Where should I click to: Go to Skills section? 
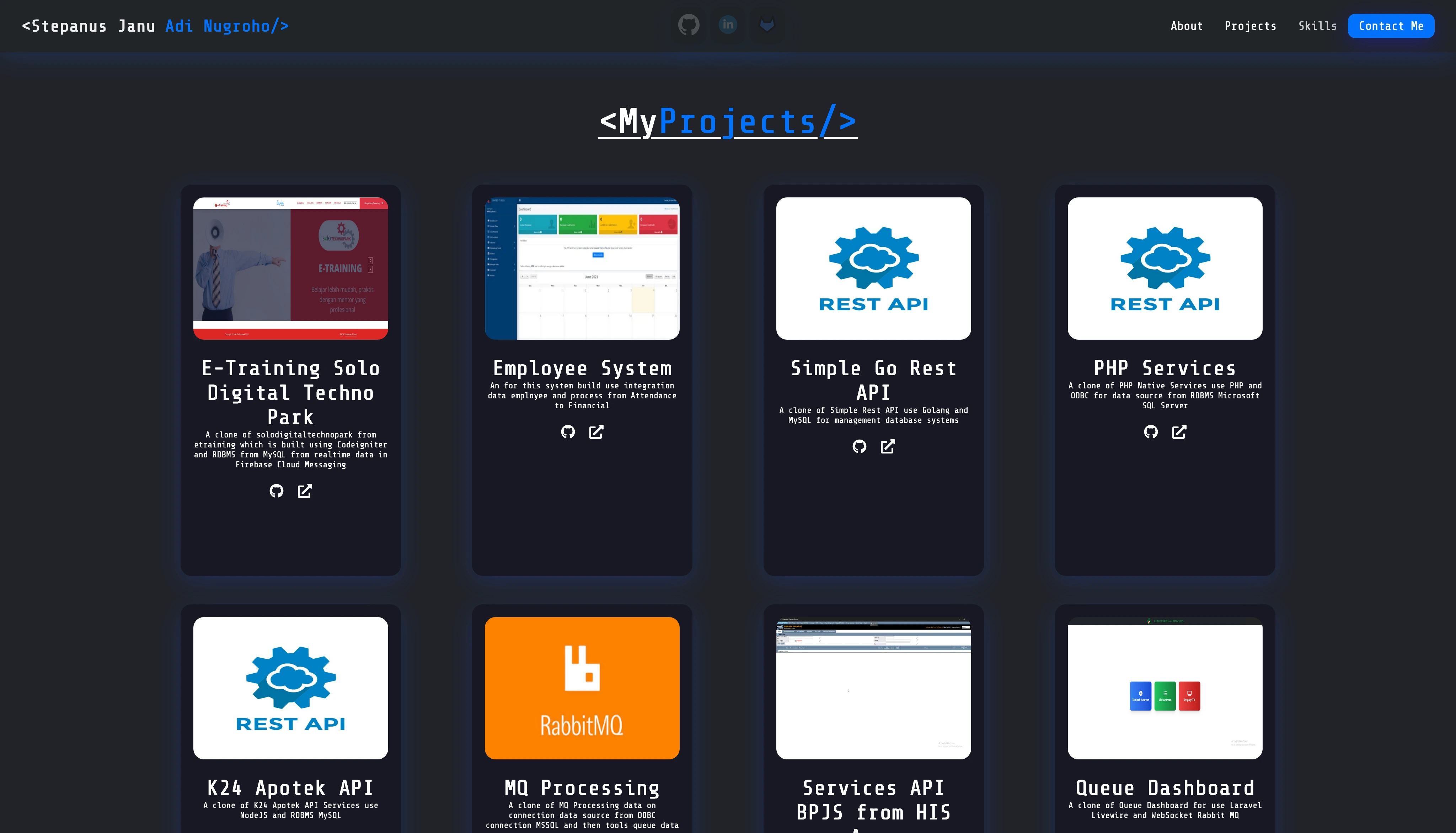point(1317,26)
